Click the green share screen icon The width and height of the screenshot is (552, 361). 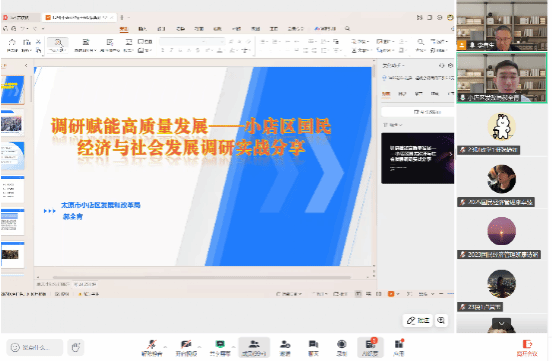(x=220, y=347)
